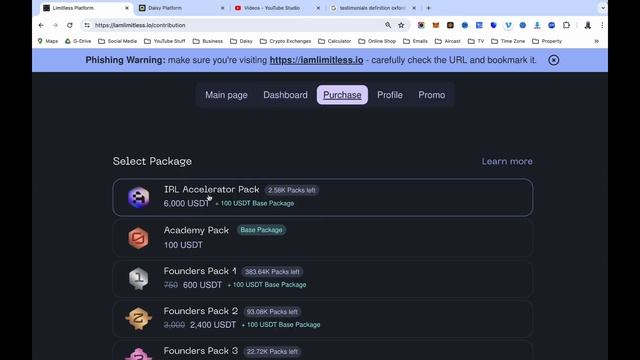Close the Videos - YouTube Studio tab

pyautogui.click(x=318, y=8)
